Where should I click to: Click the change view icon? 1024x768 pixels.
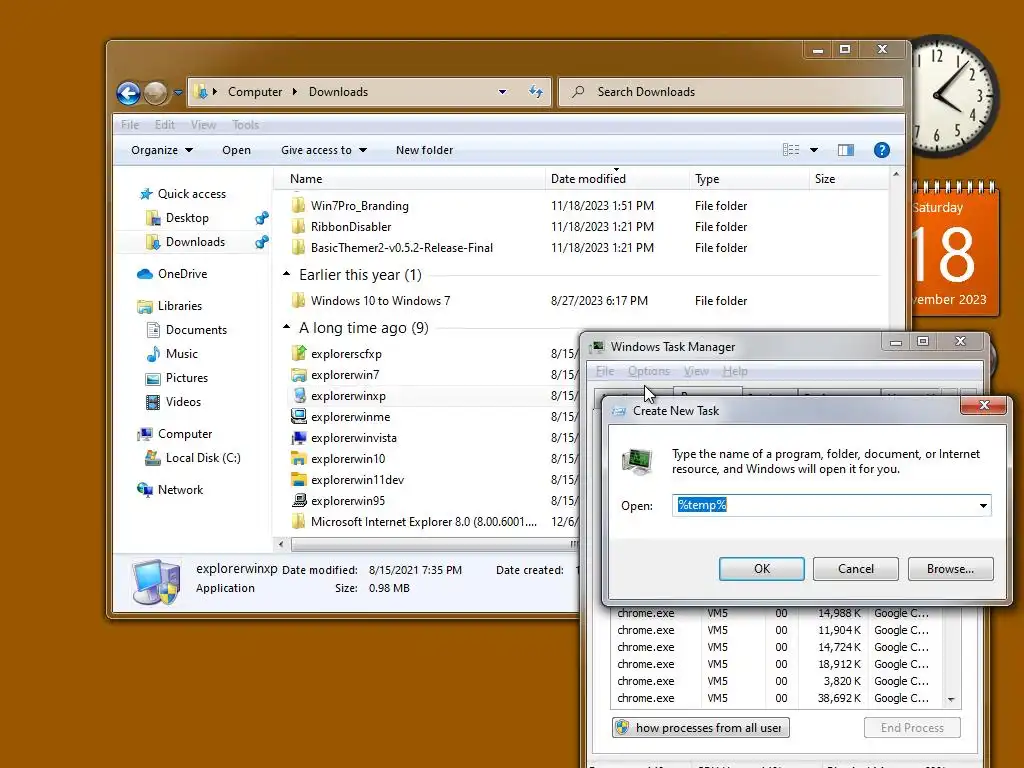[x=791, y=150]
